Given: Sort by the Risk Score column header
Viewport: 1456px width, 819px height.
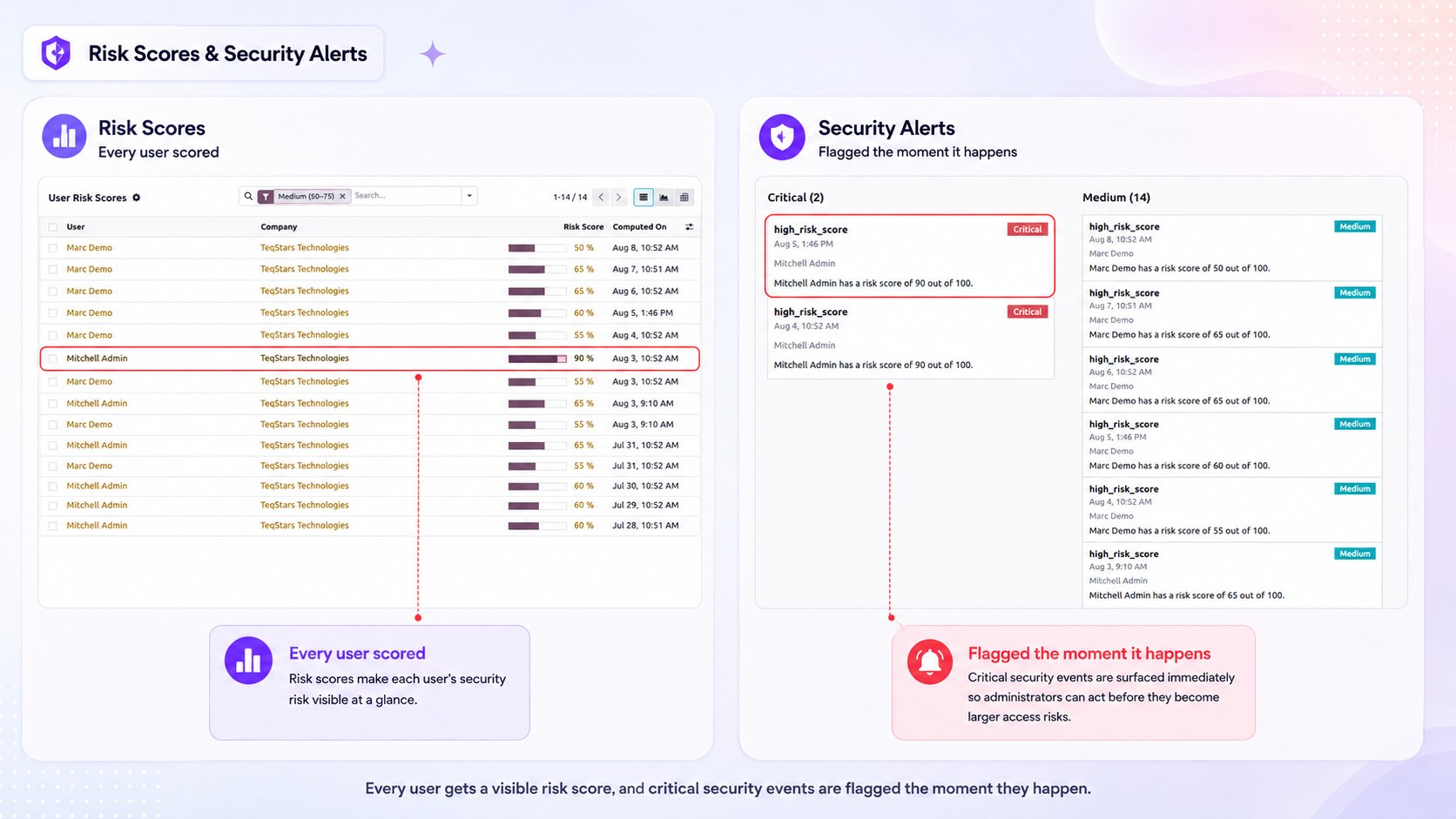Looking at the screenshot, I should click(583, 227).
